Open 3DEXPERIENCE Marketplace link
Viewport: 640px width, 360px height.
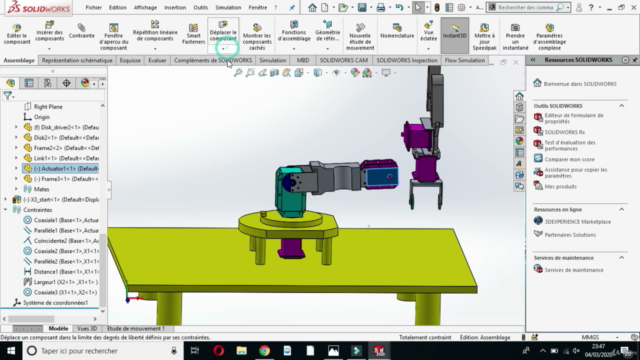(578, 222)
